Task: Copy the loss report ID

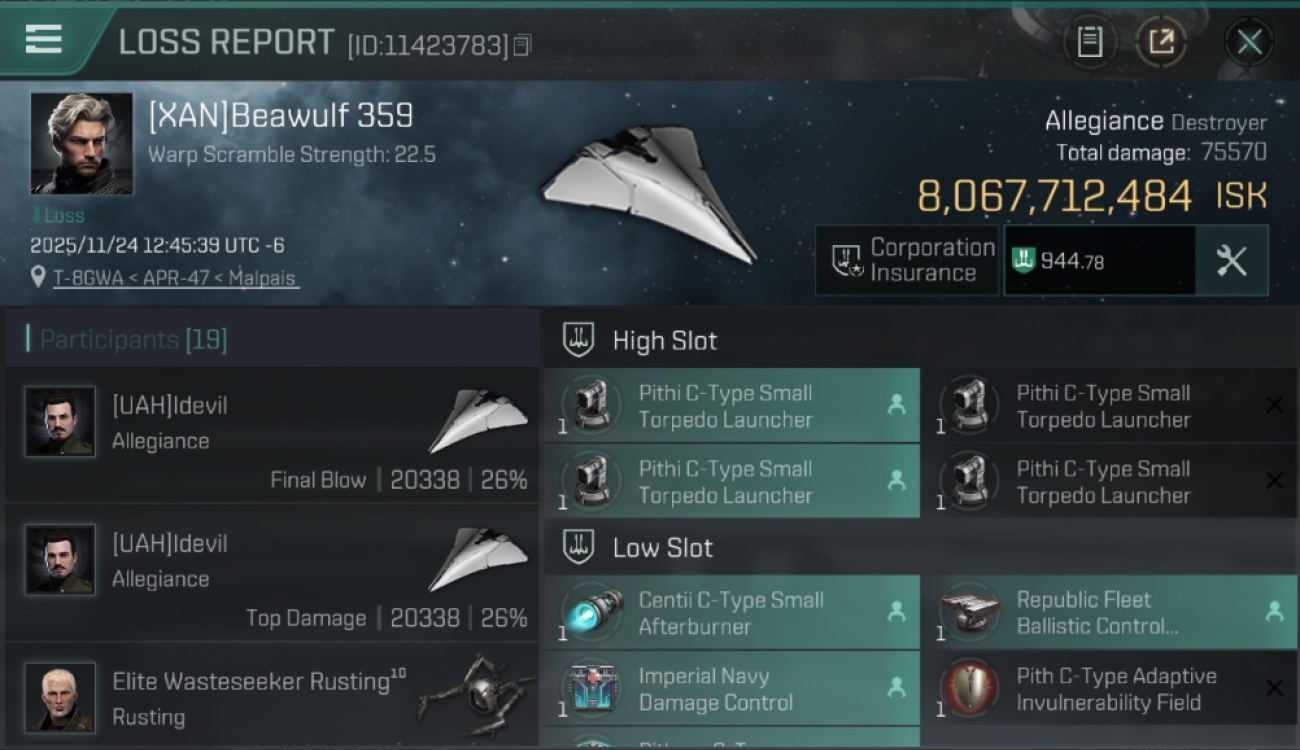Action: (x=522, y=45)
